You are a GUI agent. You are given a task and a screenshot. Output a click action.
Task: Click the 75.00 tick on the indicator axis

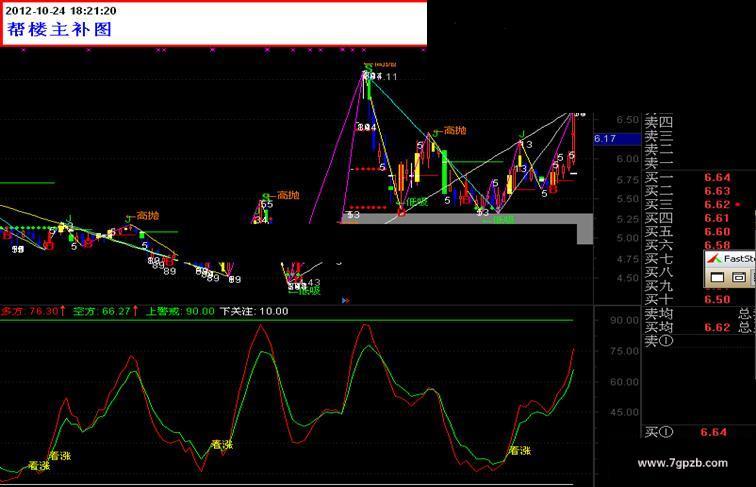[624, 351]
